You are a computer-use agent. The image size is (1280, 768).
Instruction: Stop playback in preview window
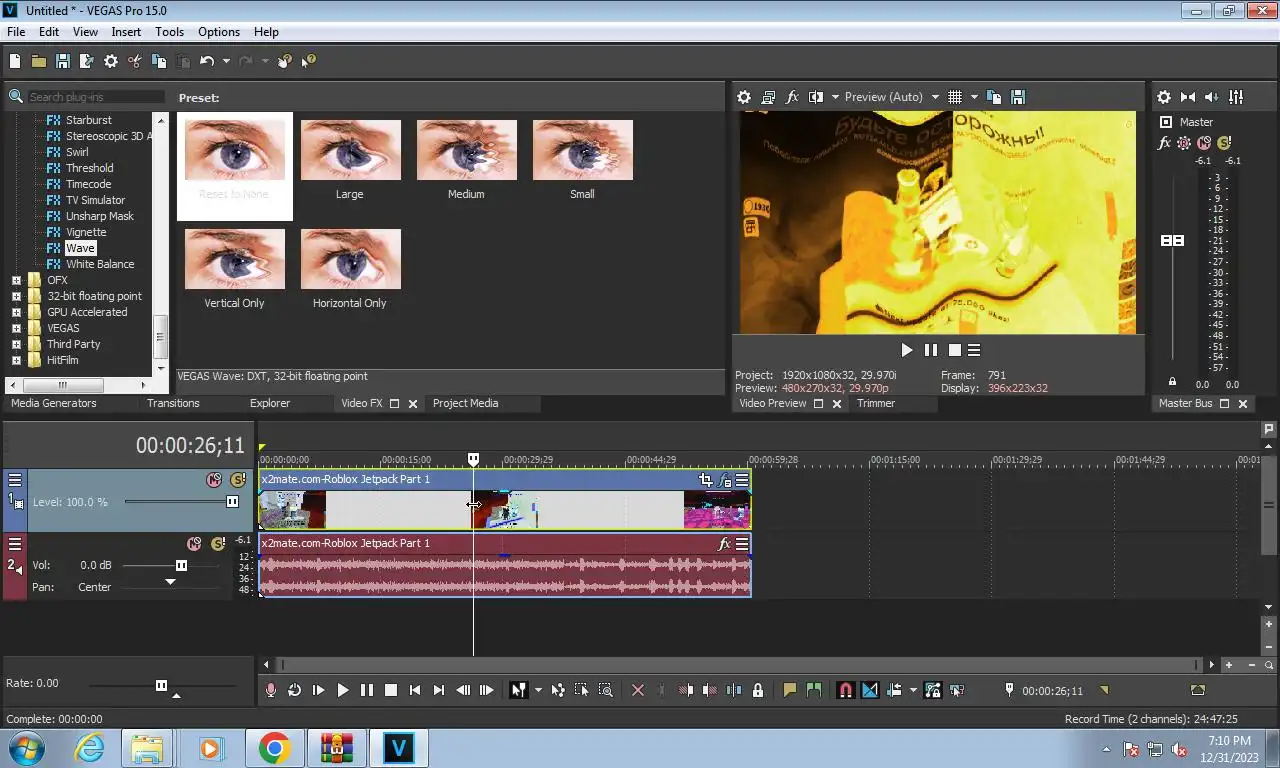click(x=955, y=350)
